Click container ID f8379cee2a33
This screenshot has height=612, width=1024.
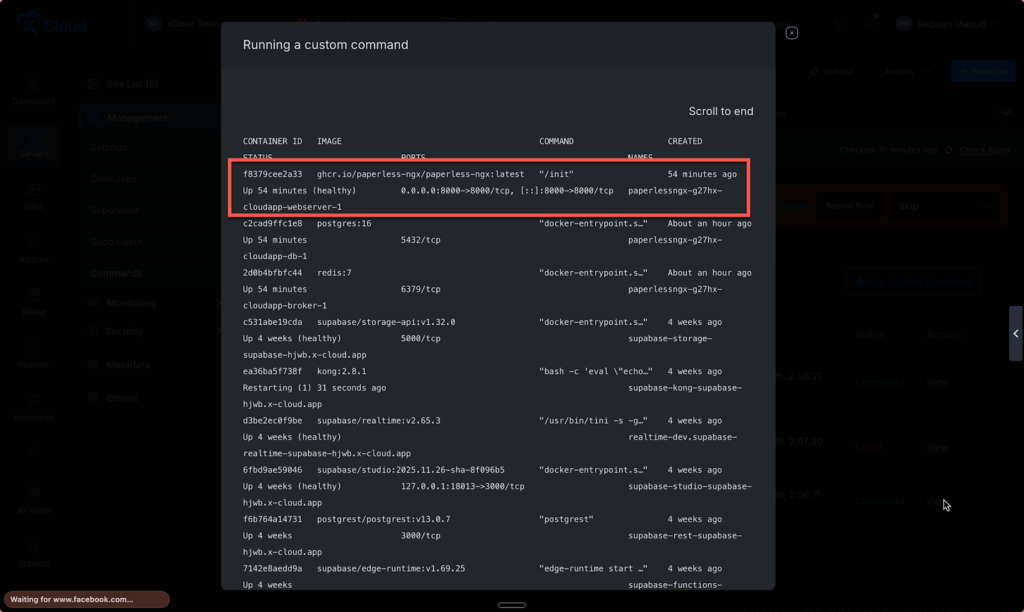[272, 174]
